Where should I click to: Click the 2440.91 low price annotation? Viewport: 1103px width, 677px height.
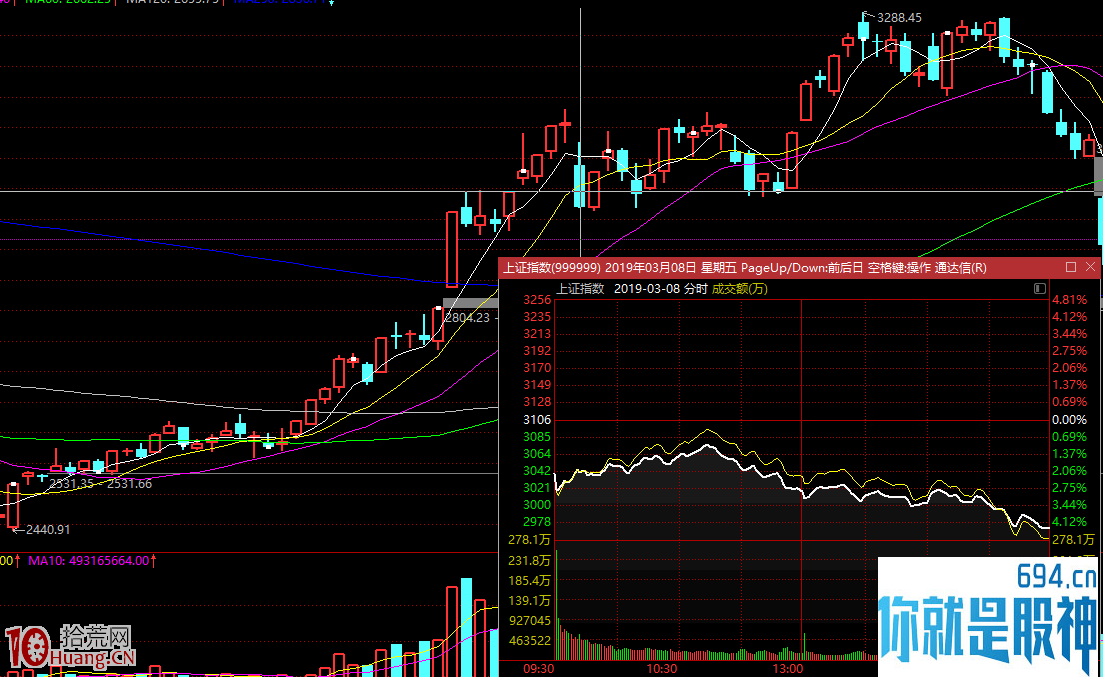click(x=48, y=529)
